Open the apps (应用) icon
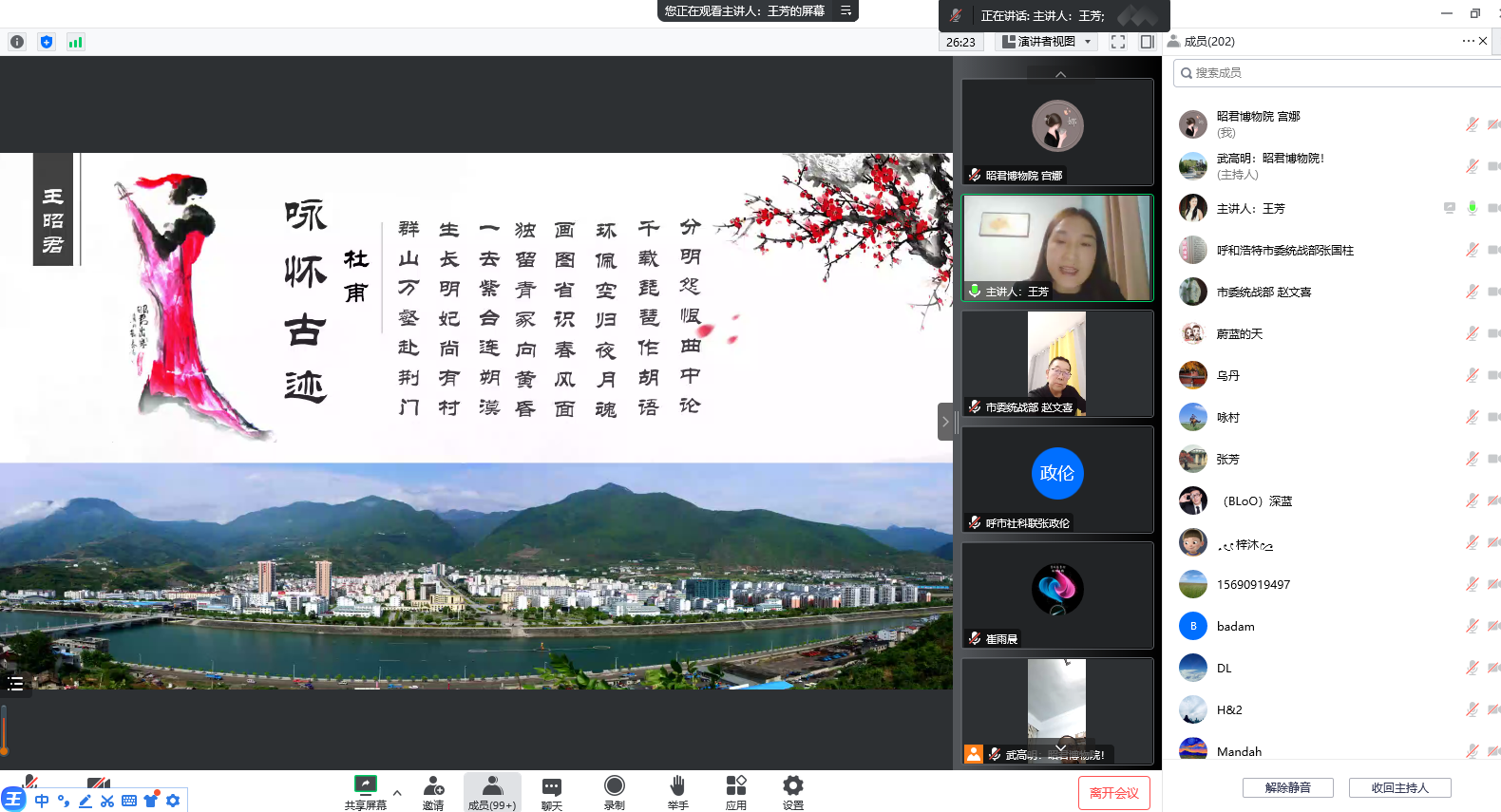This screenshot has height=812, width=1501. (736, 792)
